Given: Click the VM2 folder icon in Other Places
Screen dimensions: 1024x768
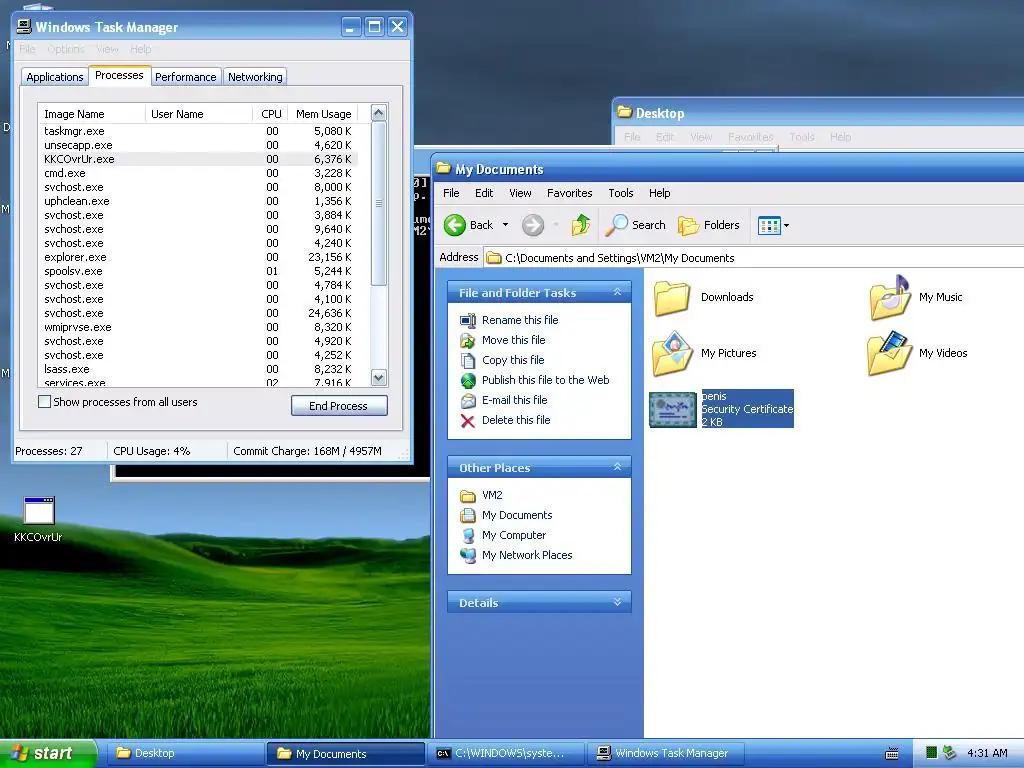Looking at the screenshot, I should [468, 496].
